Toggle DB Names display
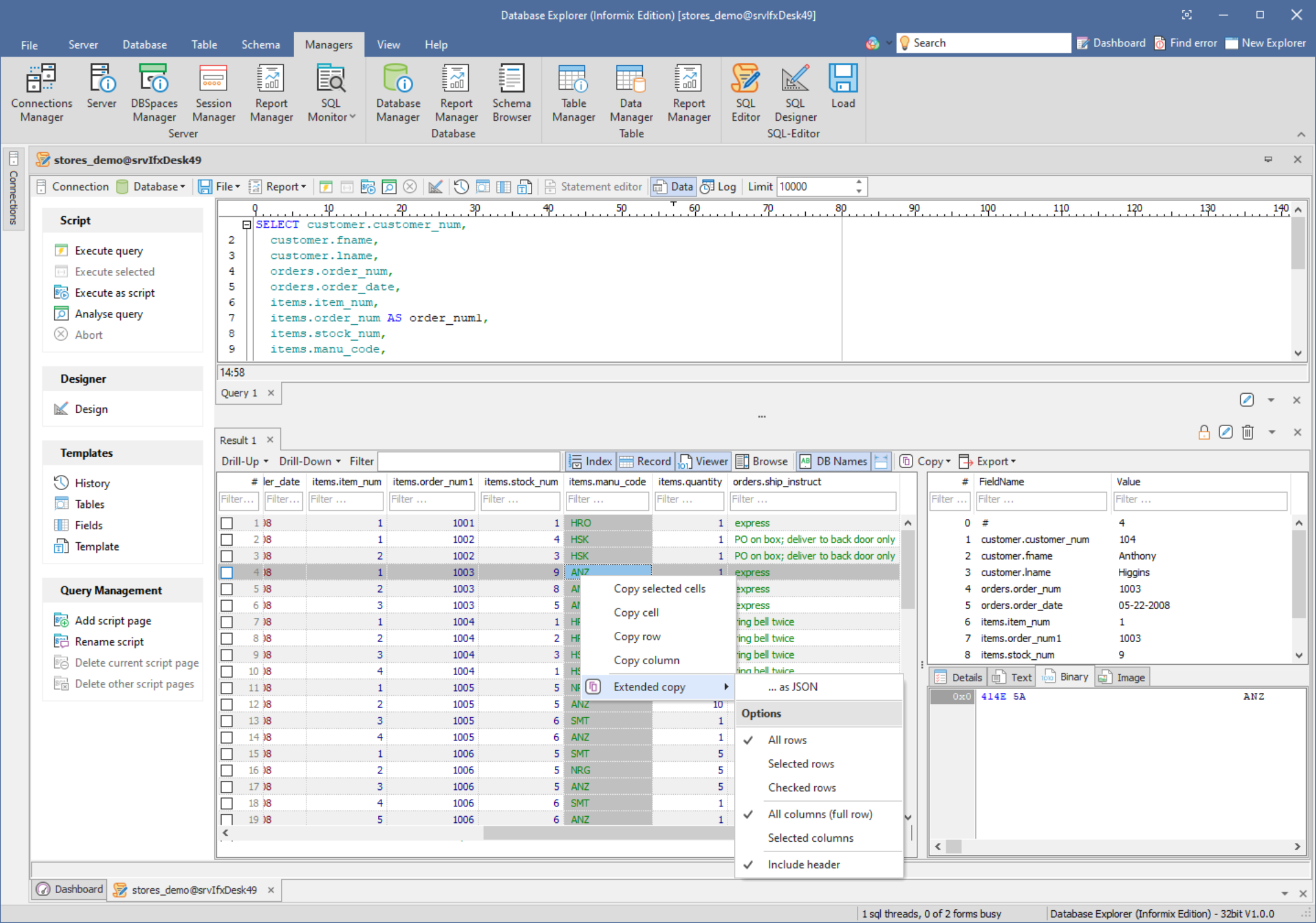The height and width of the screenshot is (923, 1316). [x=833, y=461]
